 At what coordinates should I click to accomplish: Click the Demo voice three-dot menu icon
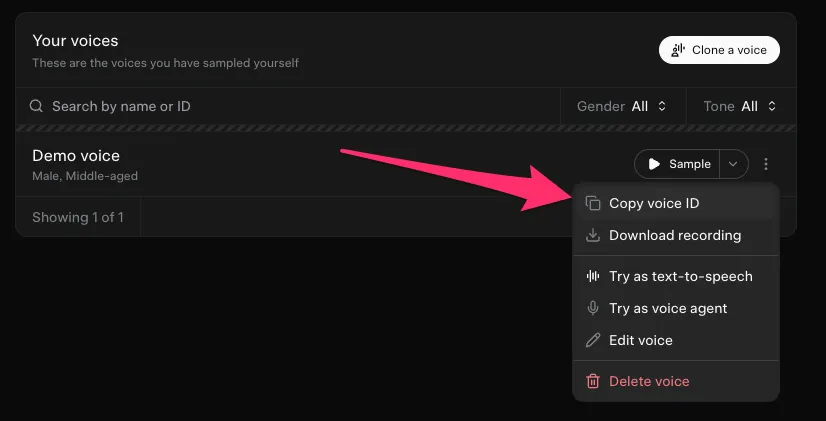tap(766, 164)
